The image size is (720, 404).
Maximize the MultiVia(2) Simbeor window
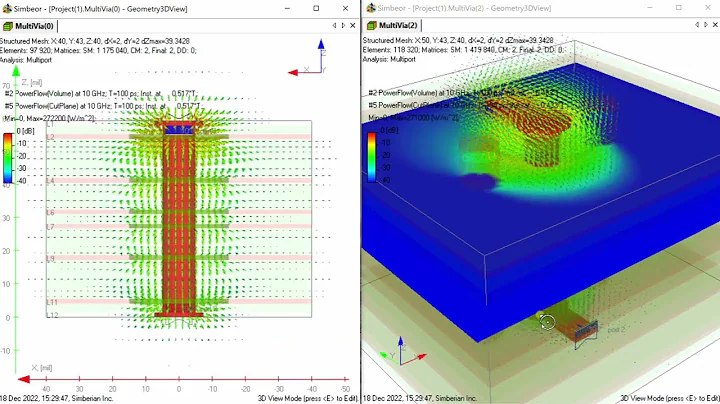tap(679, 8)
